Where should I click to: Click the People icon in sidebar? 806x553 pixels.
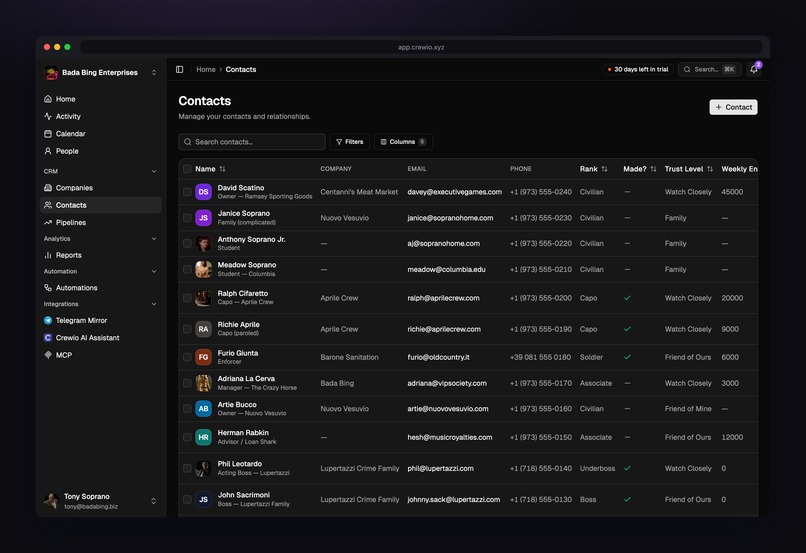click(x=48, y=151)
